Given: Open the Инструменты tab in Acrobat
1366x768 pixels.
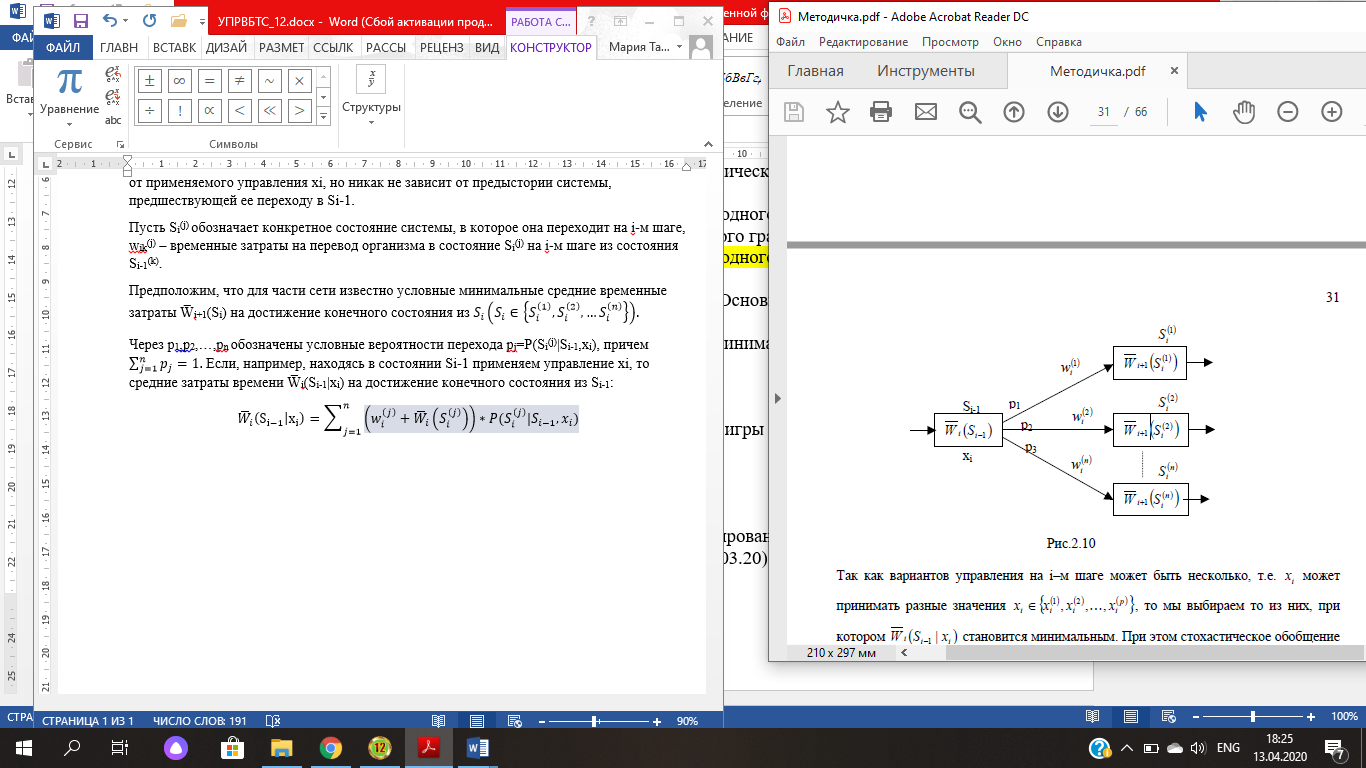Looking at the screenshot, I should (925, 71).
